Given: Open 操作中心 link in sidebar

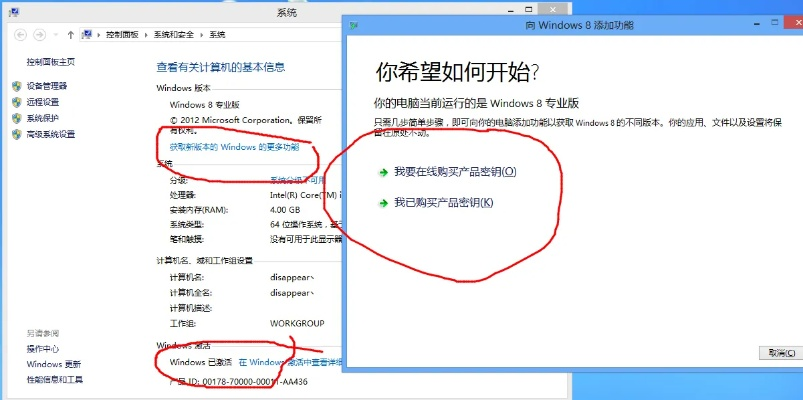Looking at the screenshot, I should point(43,349).
